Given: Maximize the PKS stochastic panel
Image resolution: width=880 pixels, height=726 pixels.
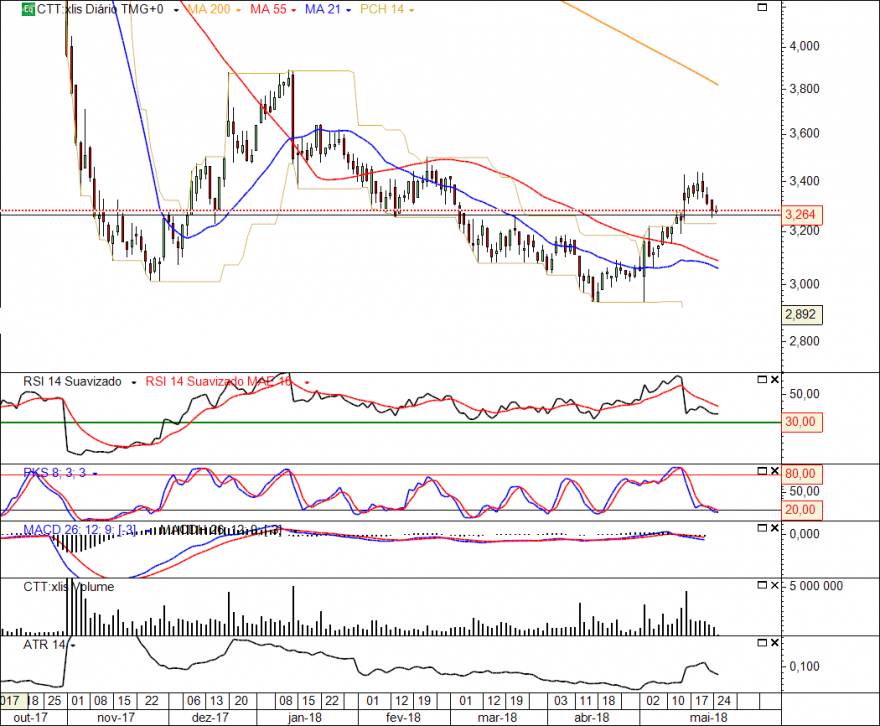Looking at the screenshot, I should coord(762,471).
